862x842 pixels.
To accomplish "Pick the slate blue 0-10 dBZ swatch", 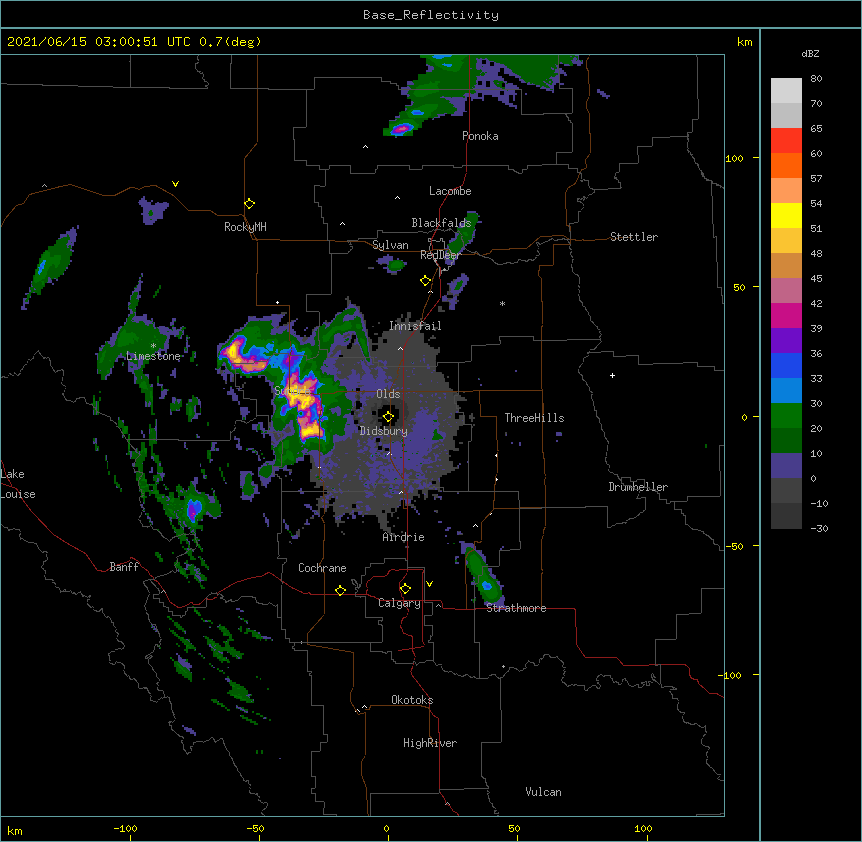I will tap(786, 466).
